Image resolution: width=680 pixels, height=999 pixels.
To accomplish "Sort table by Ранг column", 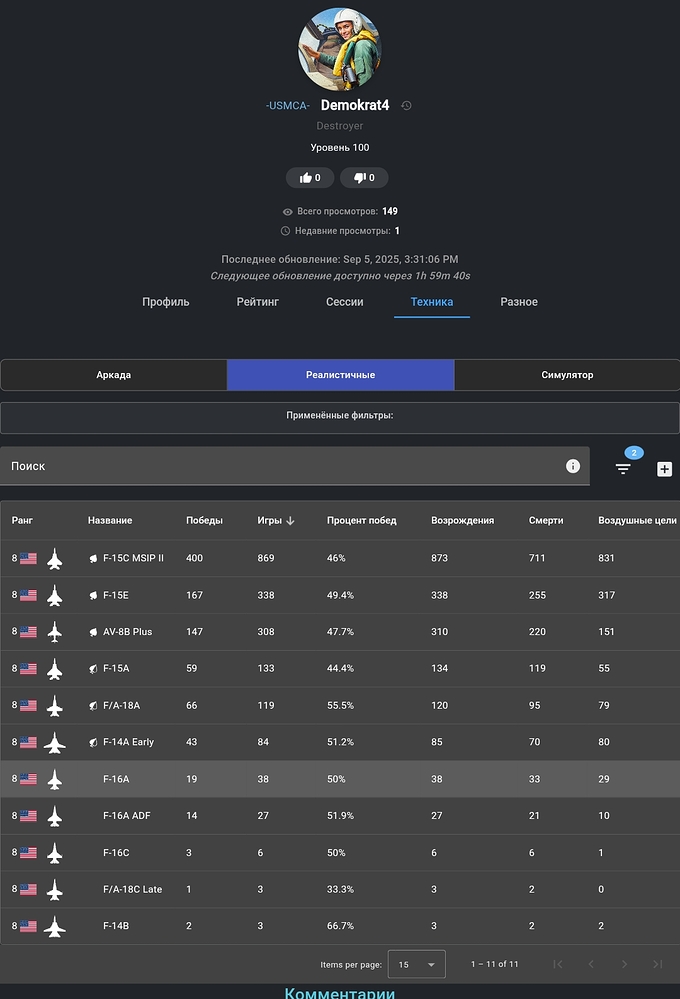I will [22, 521].
